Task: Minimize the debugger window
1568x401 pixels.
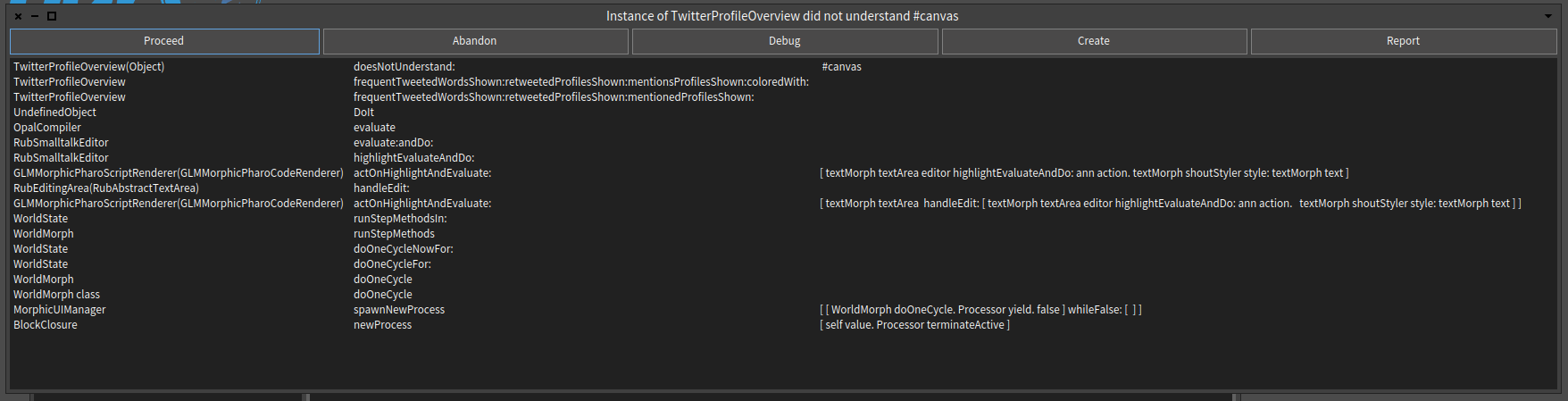Action: pos(35,16)
